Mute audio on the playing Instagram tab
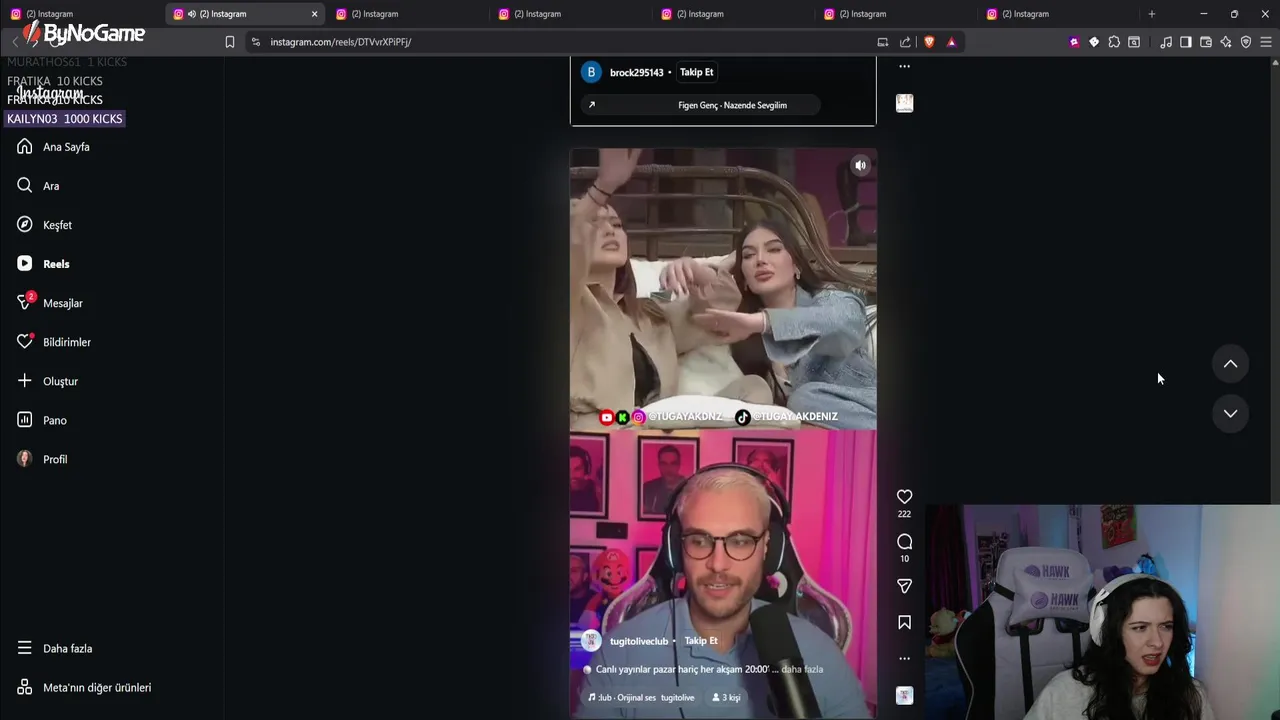The height and width of the screenshot is (720, 1280). coord(192,14)
